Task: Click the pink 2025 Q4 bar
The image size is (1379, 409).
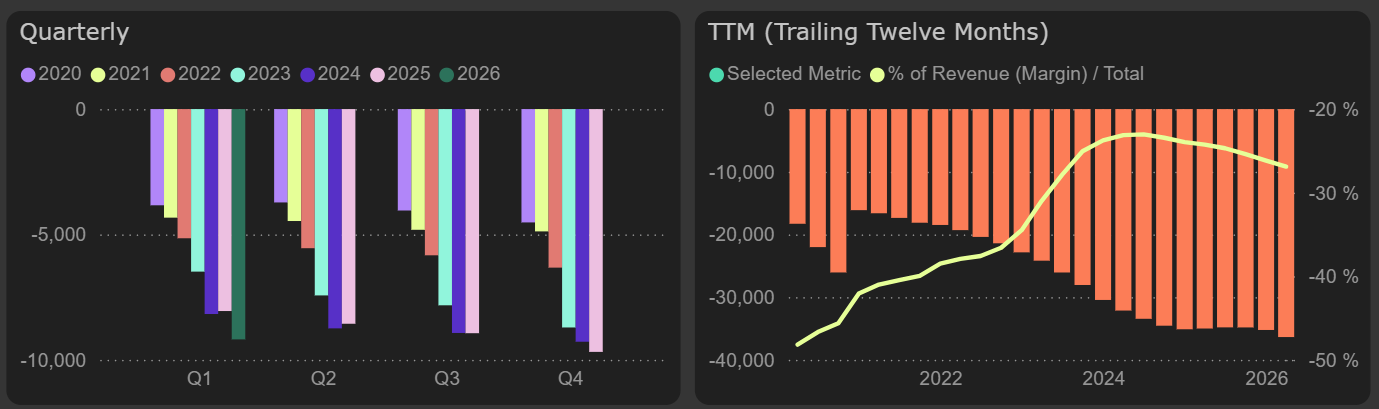Action: 595,230
